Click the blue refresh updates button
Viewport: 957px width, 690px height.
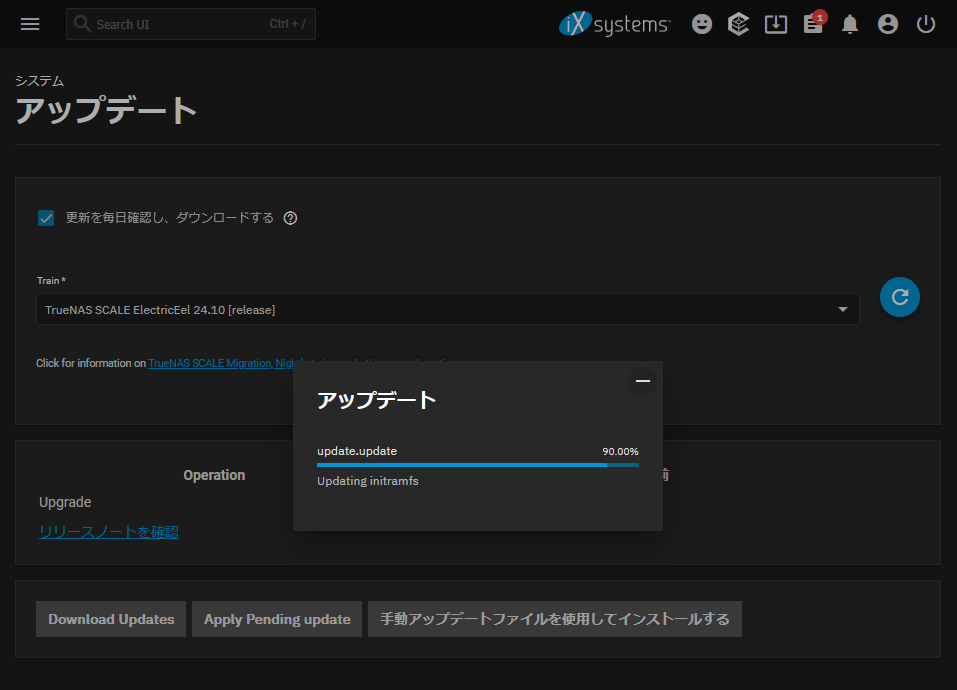coord(900,297)
